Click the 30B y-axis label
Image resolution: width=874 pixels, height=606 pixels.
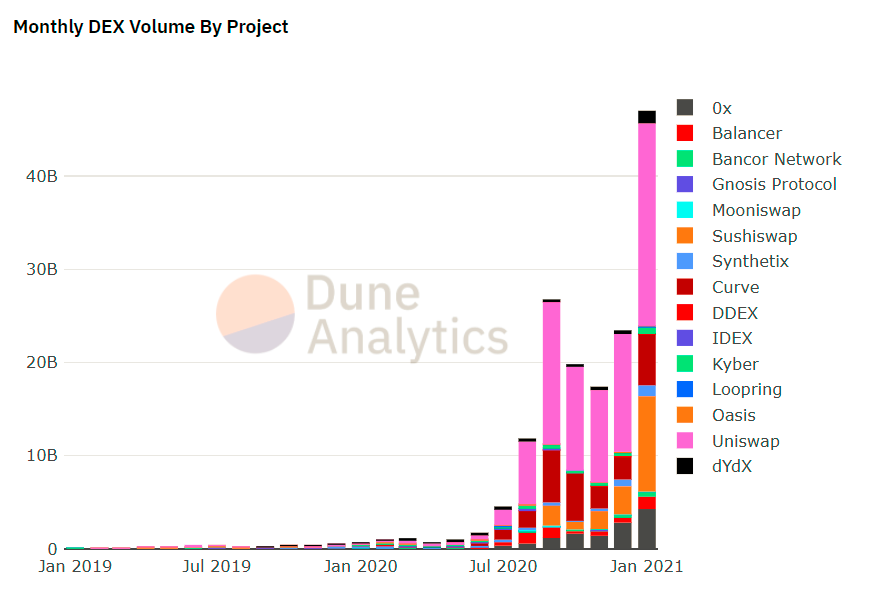click(42, 269)
